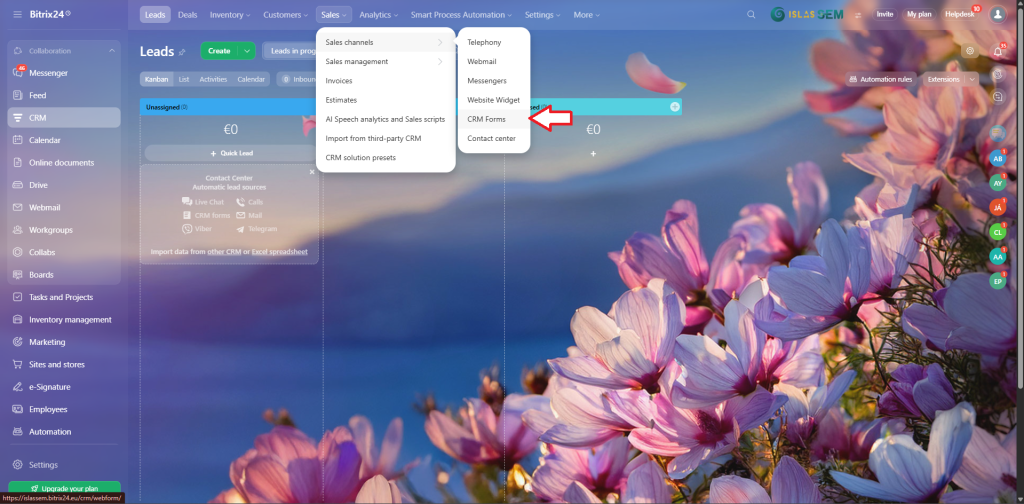
Task: Open Messenger in the left sidebar
Action: pyautogui.click(x=48, y=73)
